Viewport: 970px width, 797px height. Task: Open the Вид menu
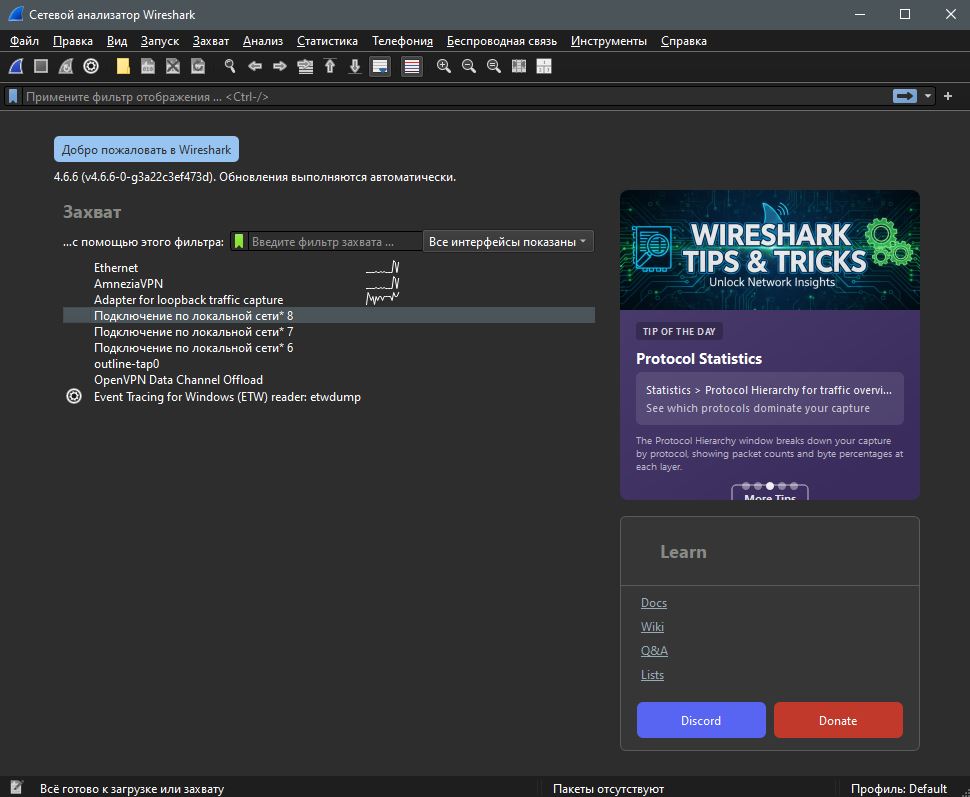(x=117, y=41)
